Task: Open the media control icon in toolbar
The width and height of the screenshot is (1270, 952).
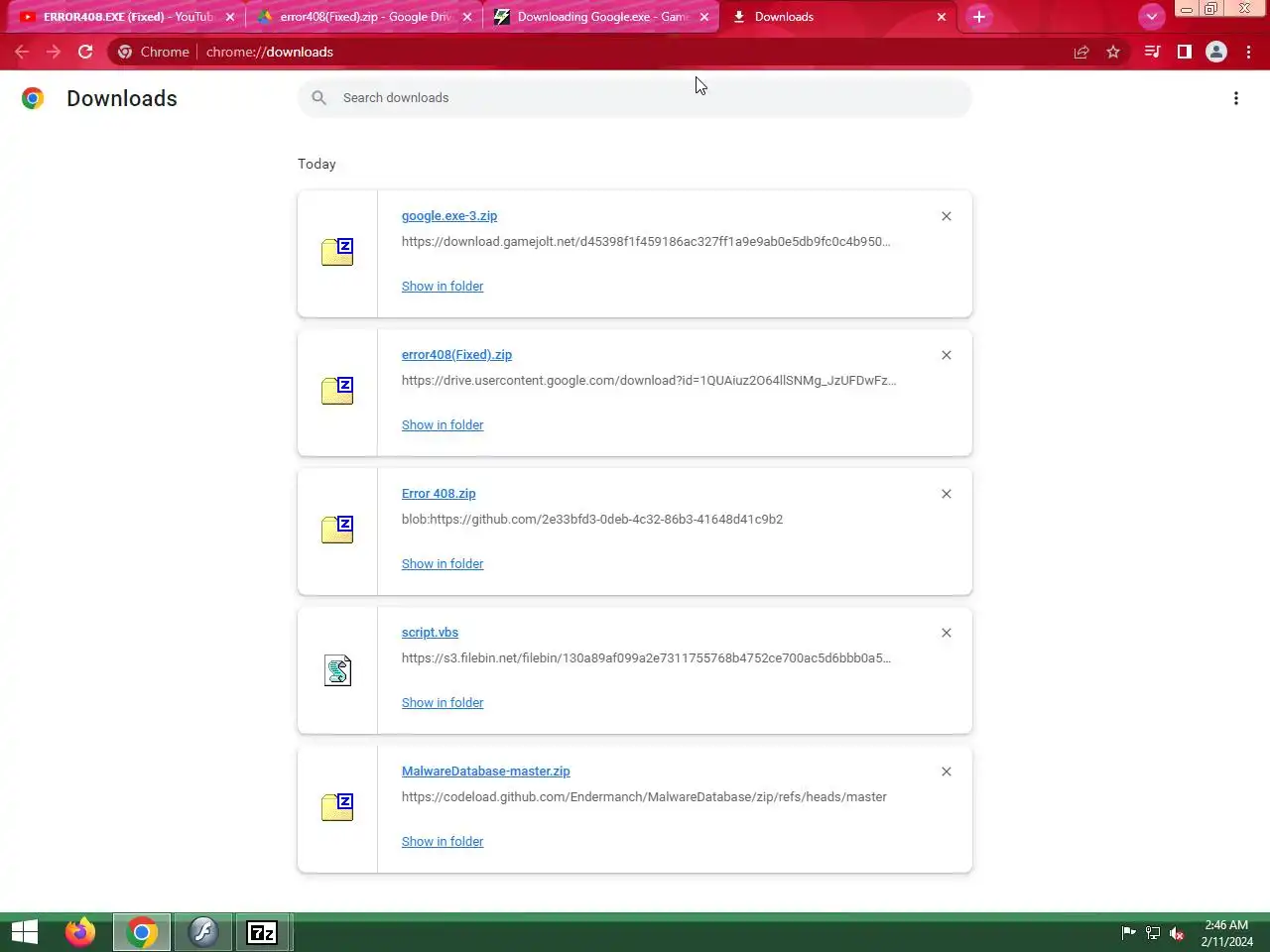Action: pyautogui.click(x=1152, y=52)
